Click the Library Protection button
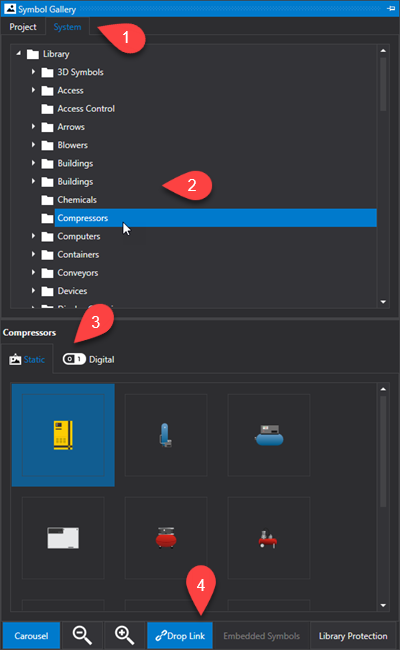This screenshot has width=400, height=650. pos(353,635)
